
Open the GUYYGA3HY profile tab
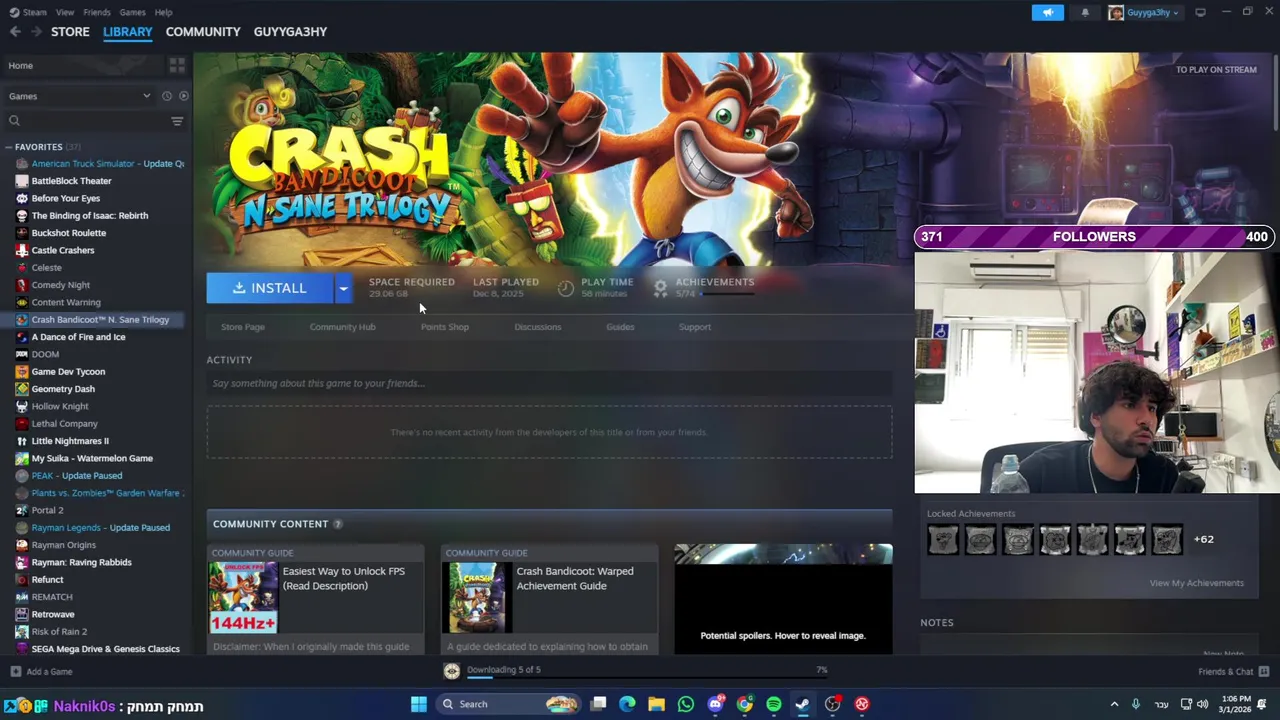(x=290, y=32)
